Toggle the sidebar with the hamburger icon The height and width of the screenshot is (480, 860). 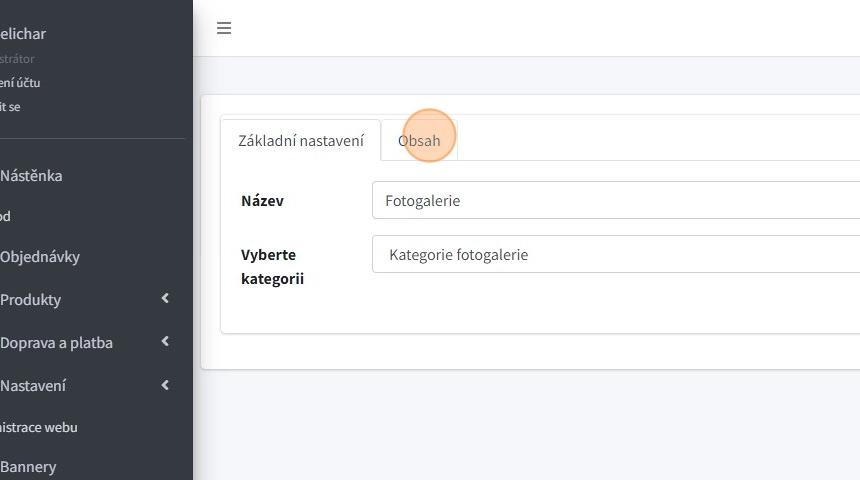(x=224, y=28)
